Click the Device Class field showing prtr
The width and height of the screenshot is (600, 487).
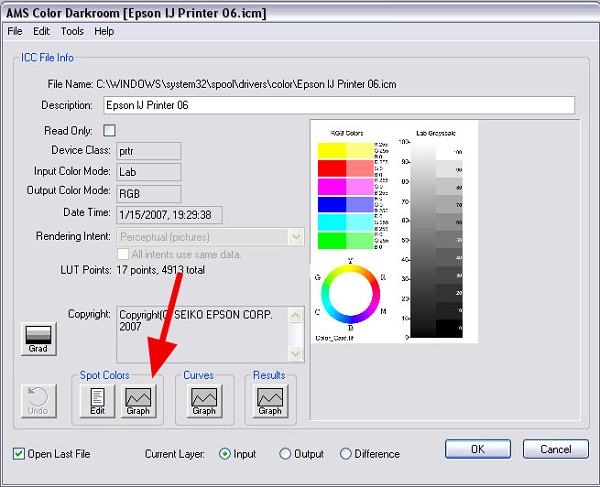[x=148, y=151]
